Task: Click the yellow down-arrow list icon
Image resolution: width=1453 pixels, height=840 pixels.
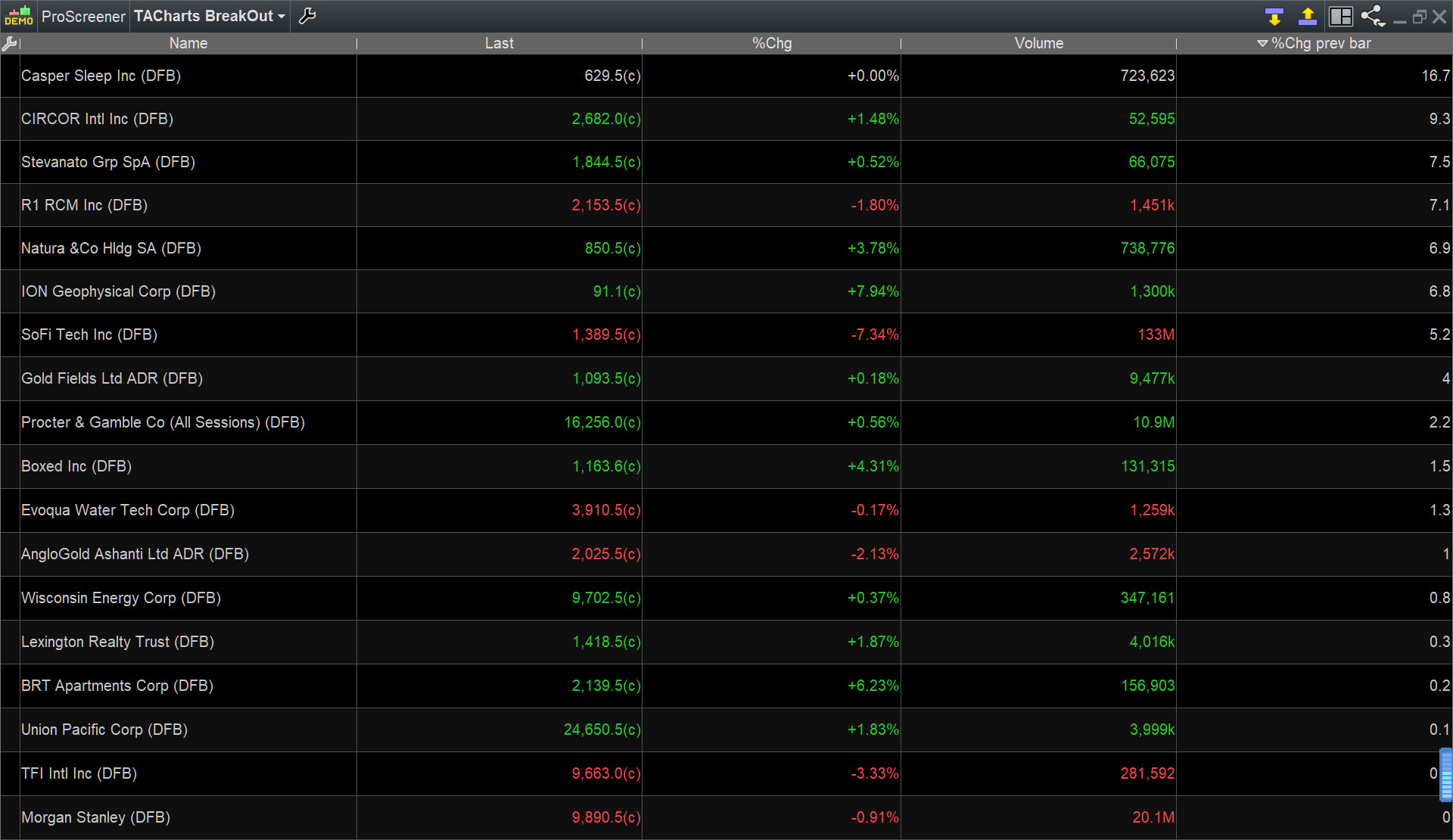Action: [1274, 16]
